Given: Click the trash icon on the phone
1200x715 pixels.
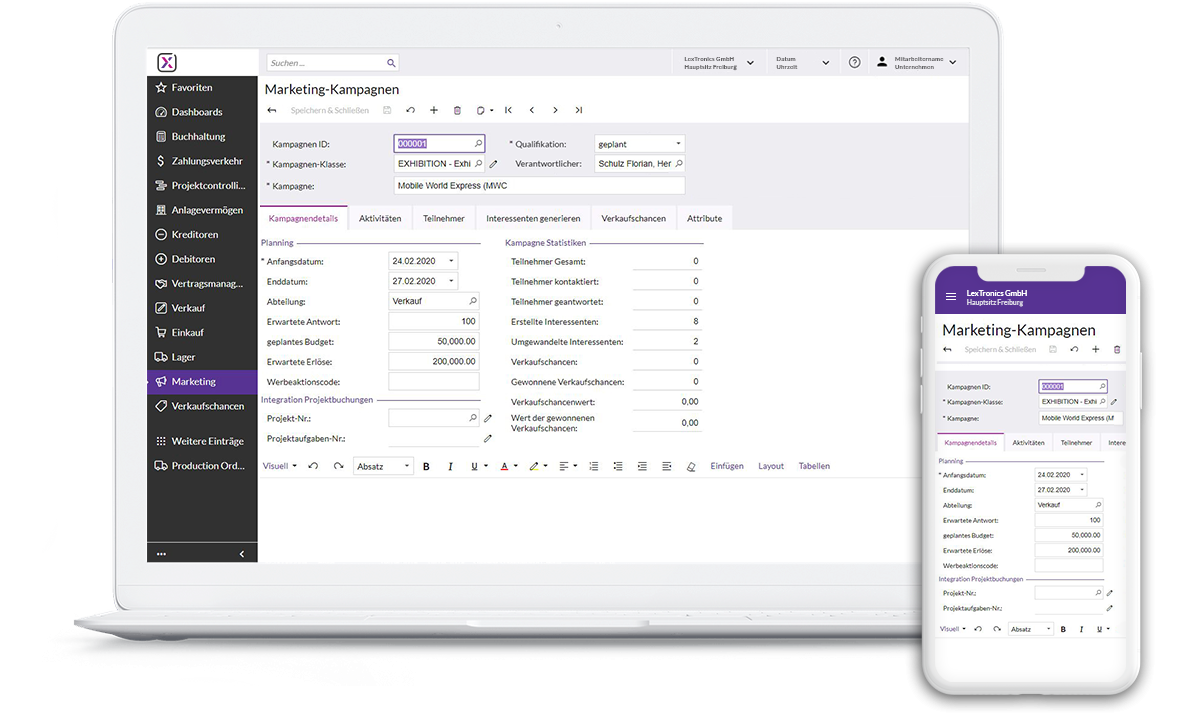Looking at the screenshot, I should coord(1117,349).
